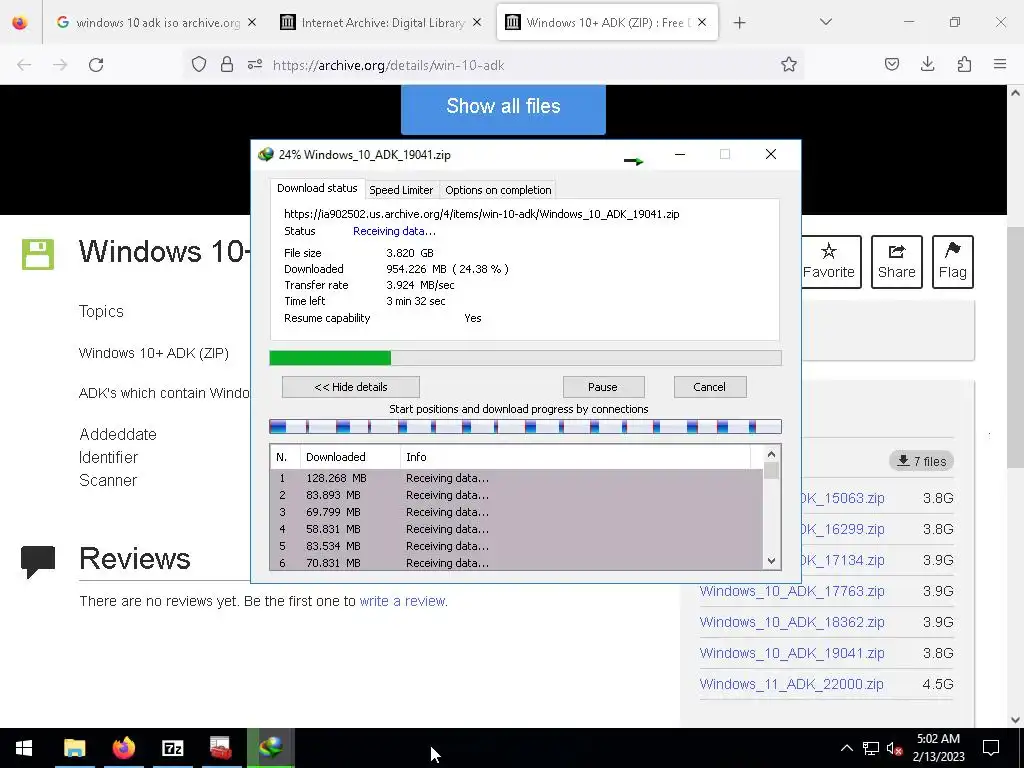The height and width of the screenshot is (768, 1024).
Task: Expand the list all tabs chevron
Action: coord(825,23)
